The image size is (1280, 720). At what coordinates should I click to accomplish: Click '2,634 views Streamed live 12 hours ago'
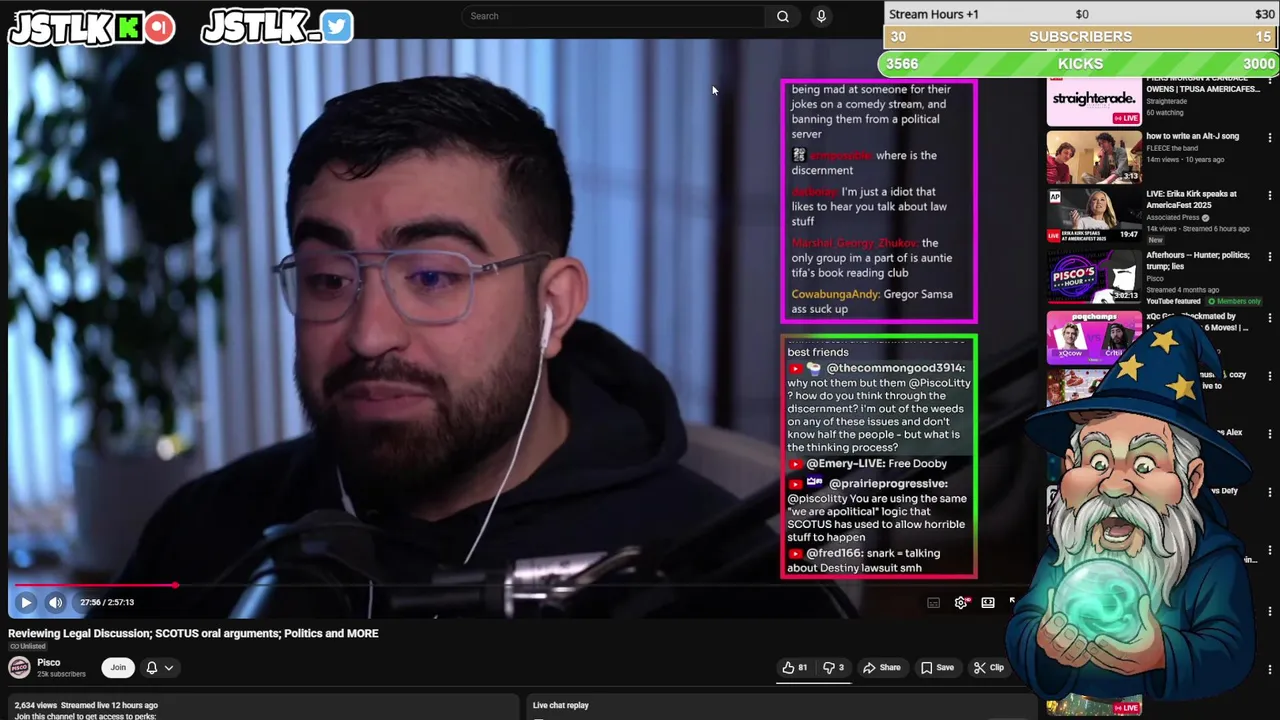[x=86, y=705]
